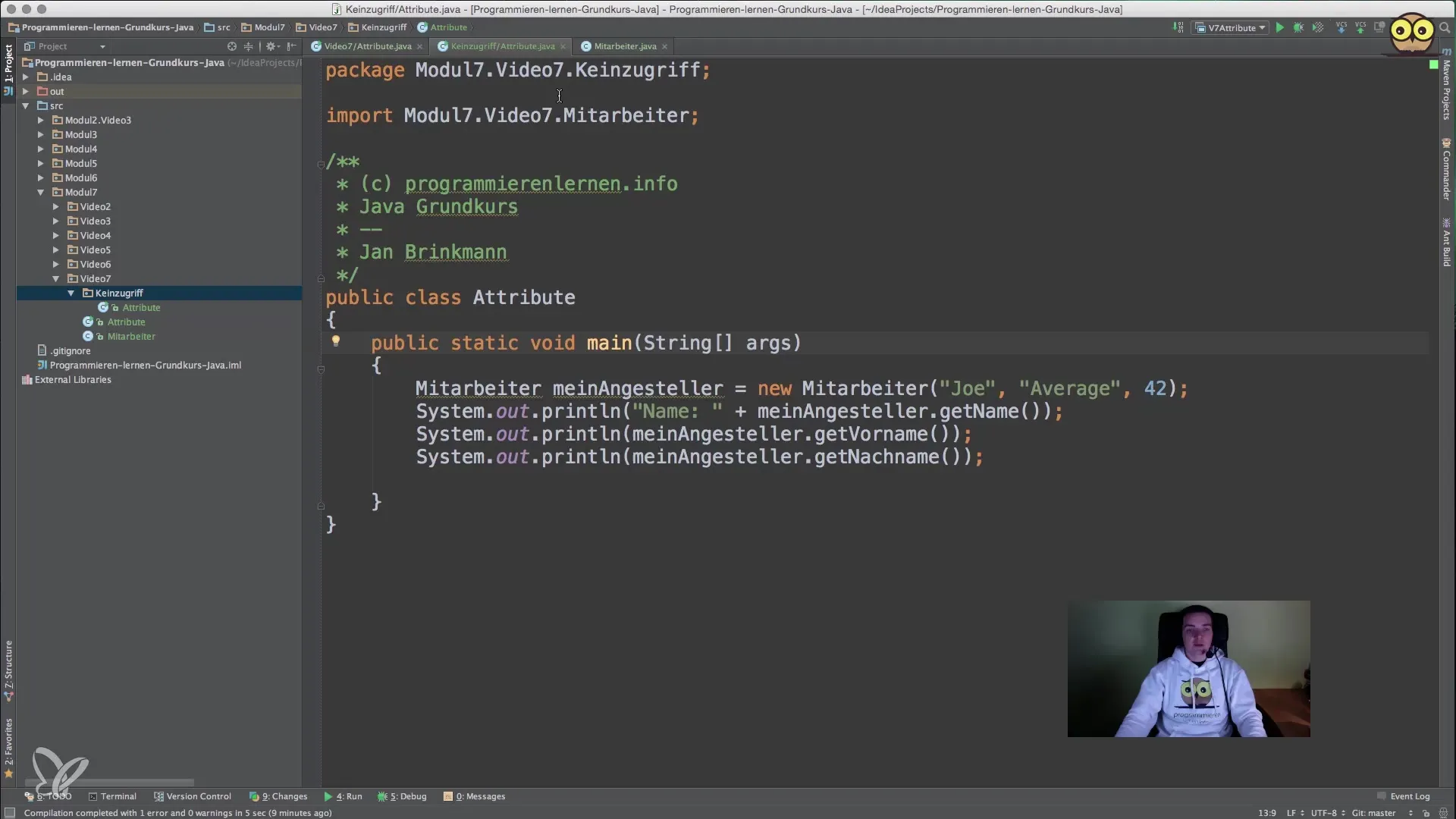Run the V7Attribute configuration

click(1280, 27)
